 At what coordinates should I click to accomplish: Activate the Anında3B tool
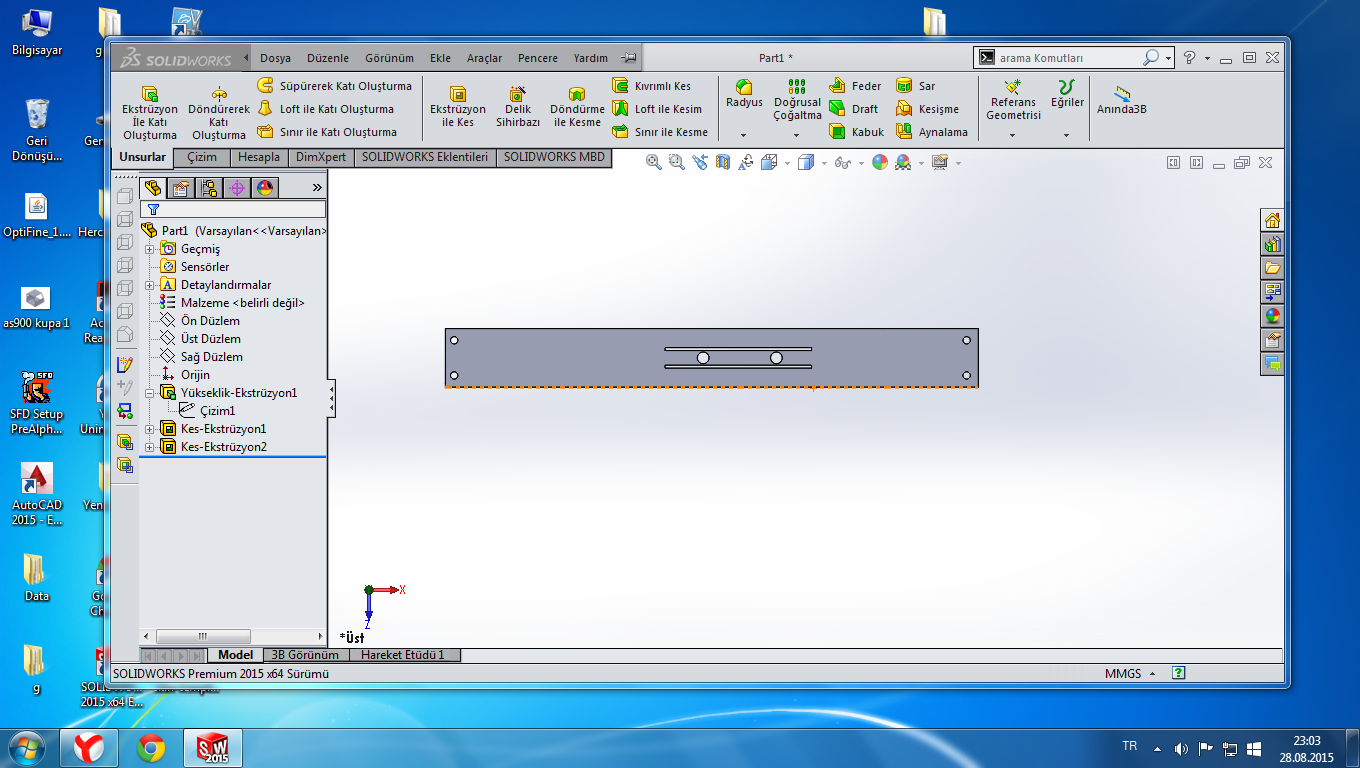point(1121,100)
